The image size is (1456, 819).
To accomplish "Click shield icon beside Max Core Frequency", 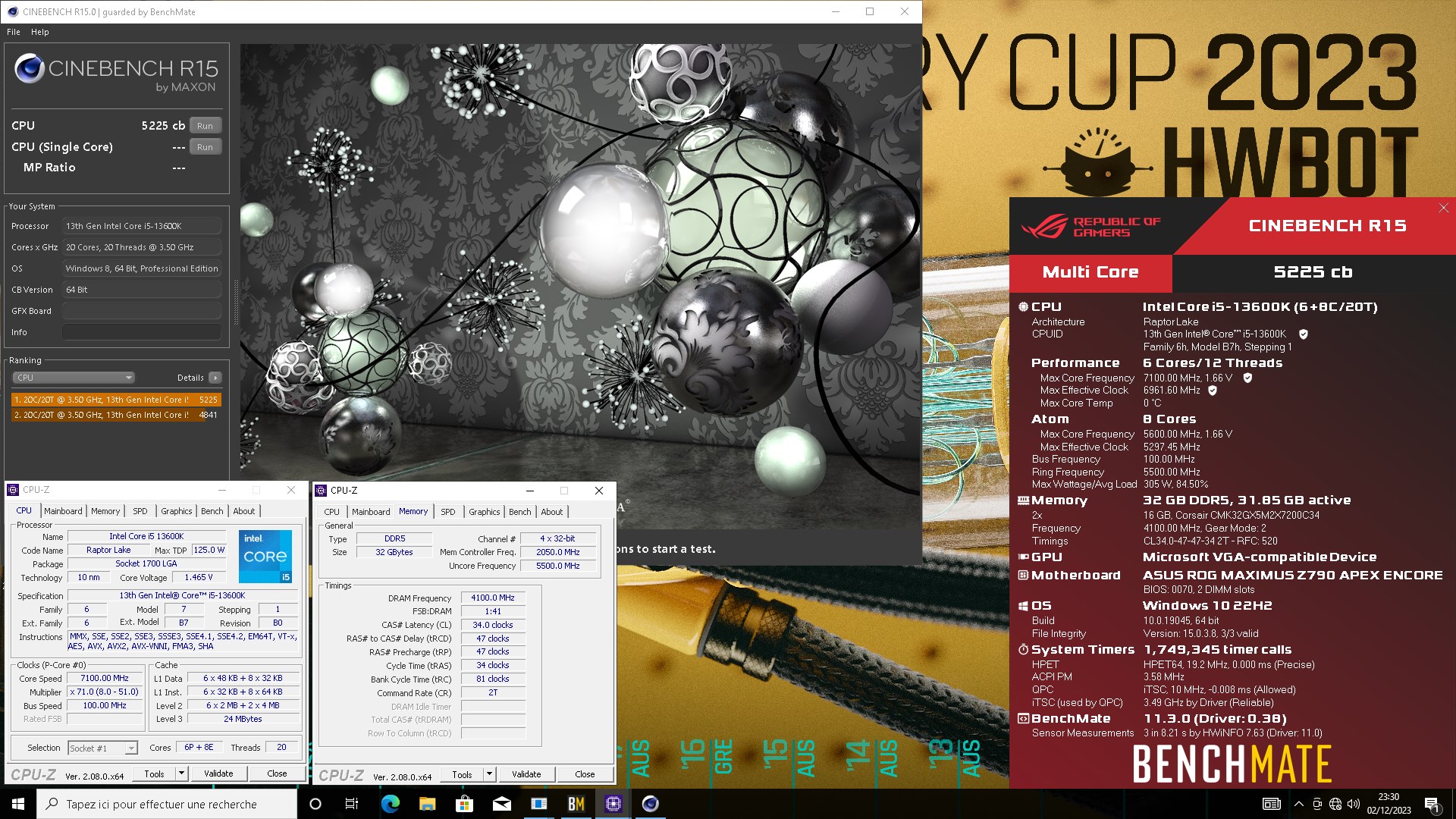I will [x=1247, y=378].
